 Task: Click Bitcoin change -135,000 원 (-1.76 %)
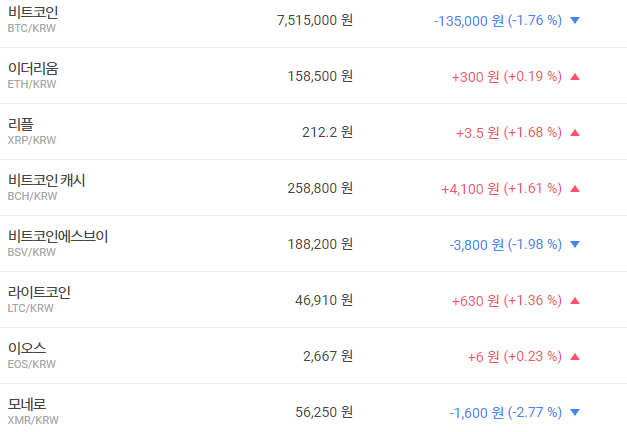click(x=497, y=20)
